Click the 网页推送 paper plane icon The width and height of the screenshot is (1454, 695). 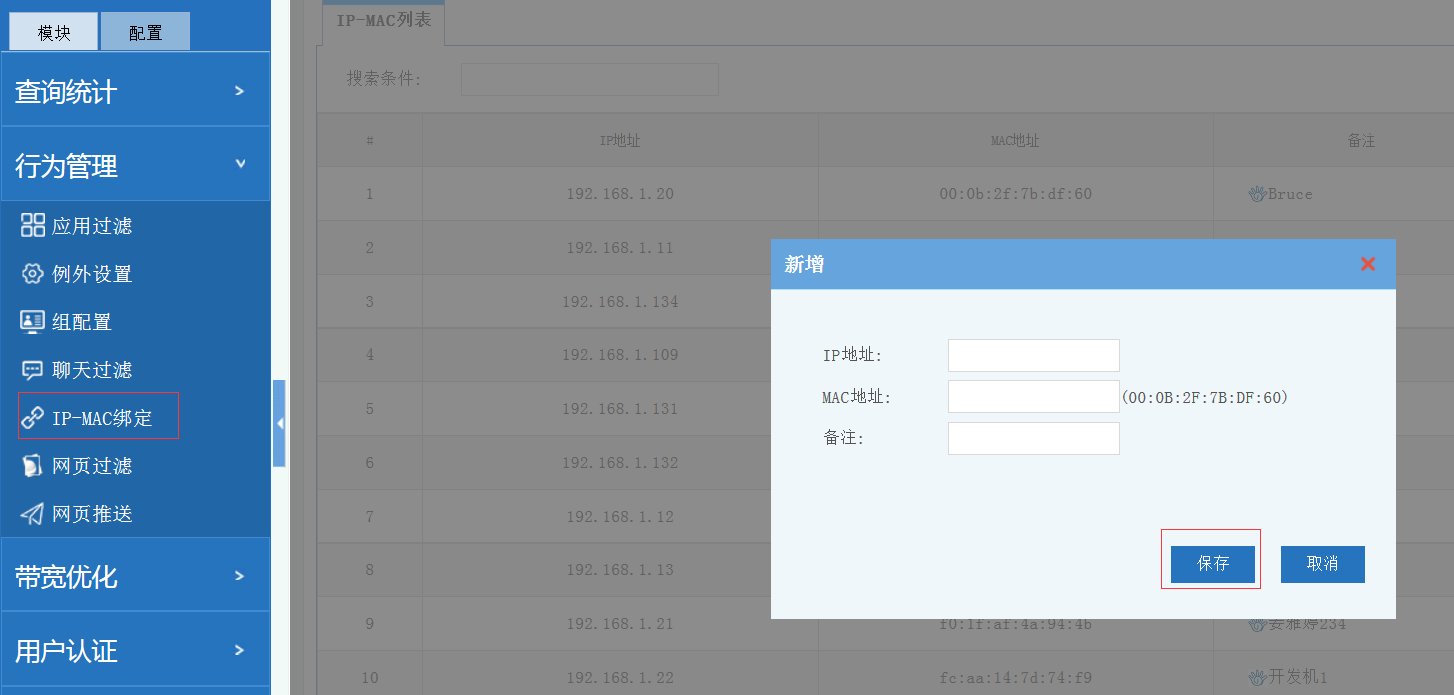(x=33, y=514)
